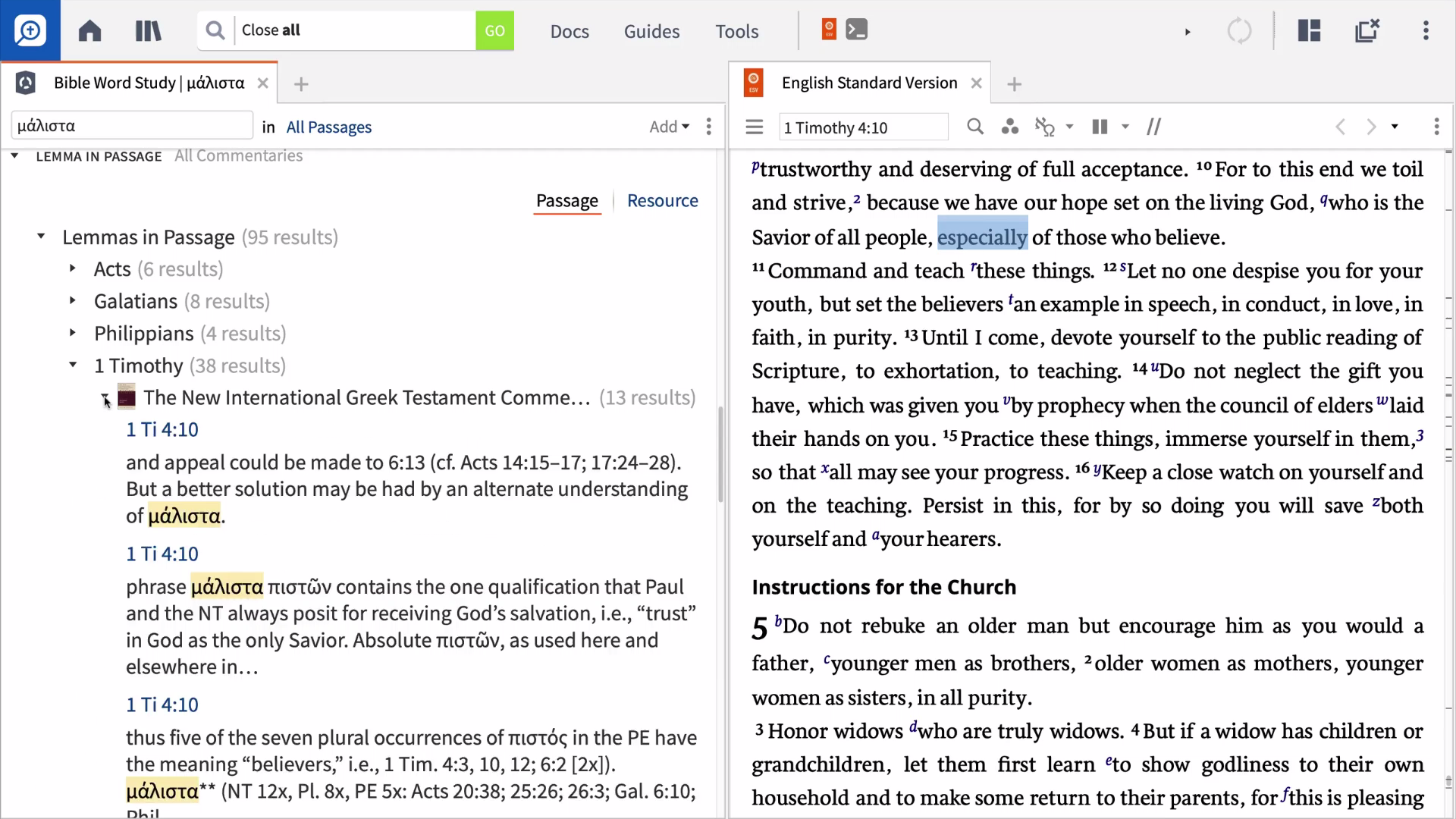
Task: Go back with the left navigation arrow
Action: [x=1340, y=127]
